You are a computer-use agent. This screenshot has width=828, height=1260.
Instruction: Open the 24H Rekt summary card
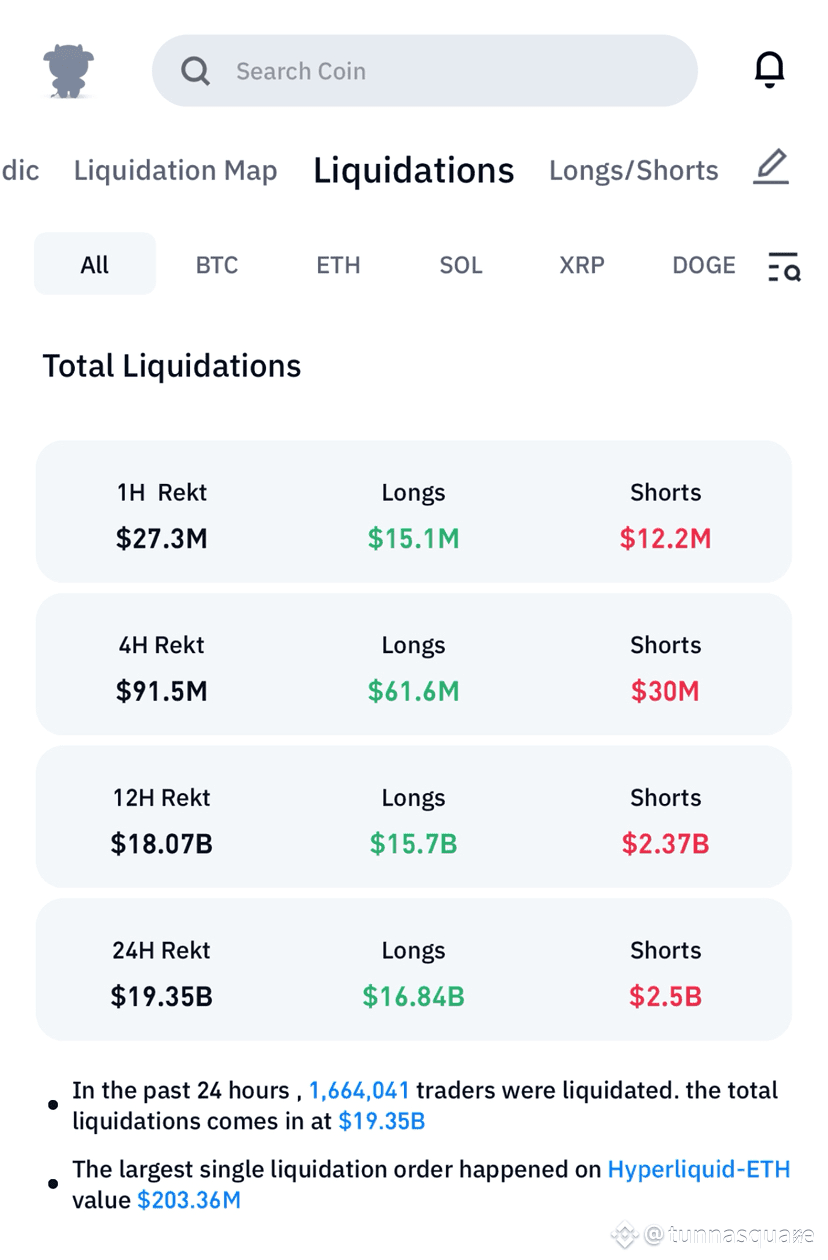(413, 970)
